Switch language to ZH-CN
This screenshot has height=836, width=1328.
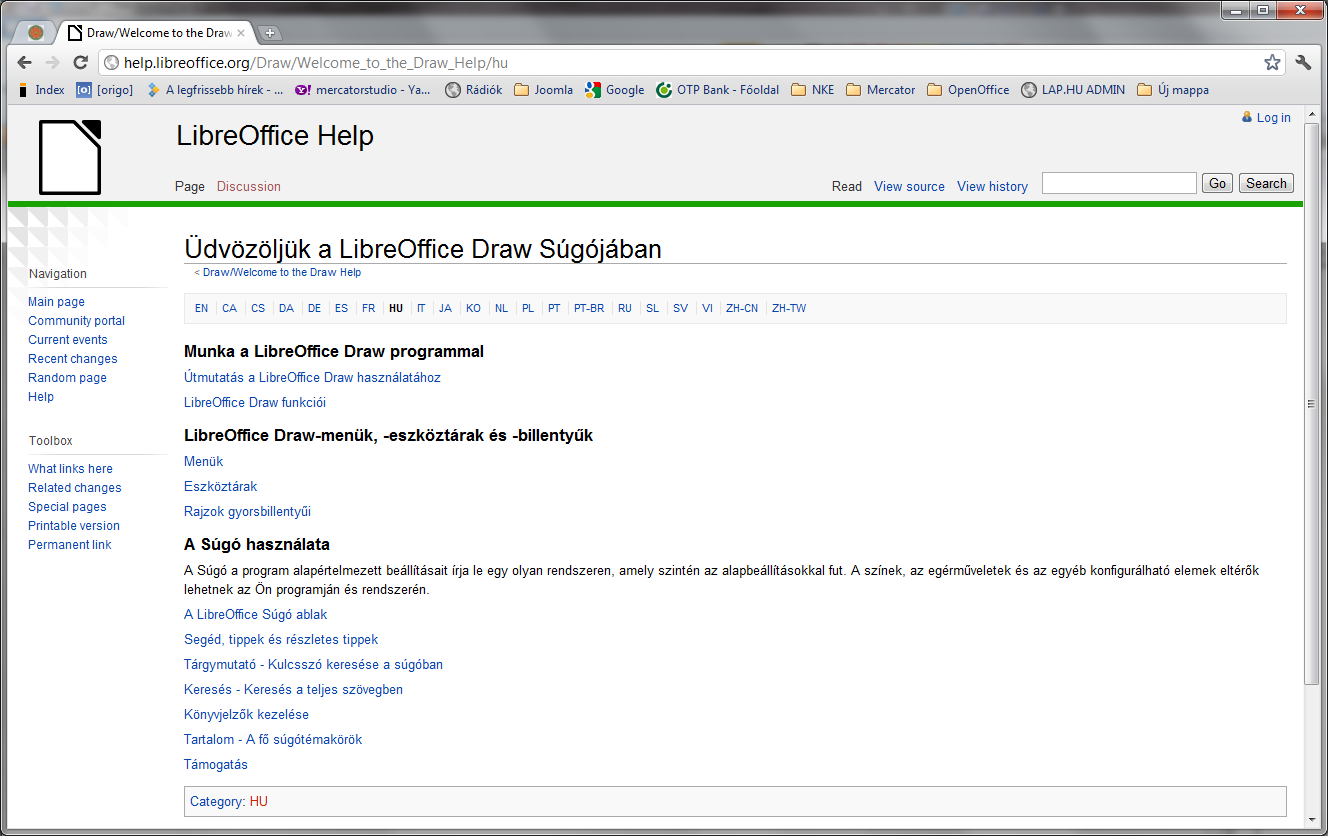742,309
